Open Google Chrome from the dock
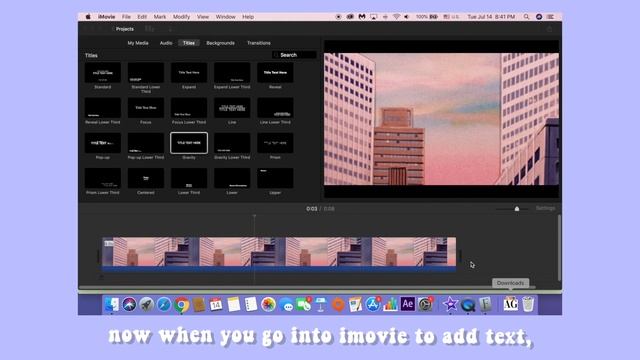 [182, 304]
